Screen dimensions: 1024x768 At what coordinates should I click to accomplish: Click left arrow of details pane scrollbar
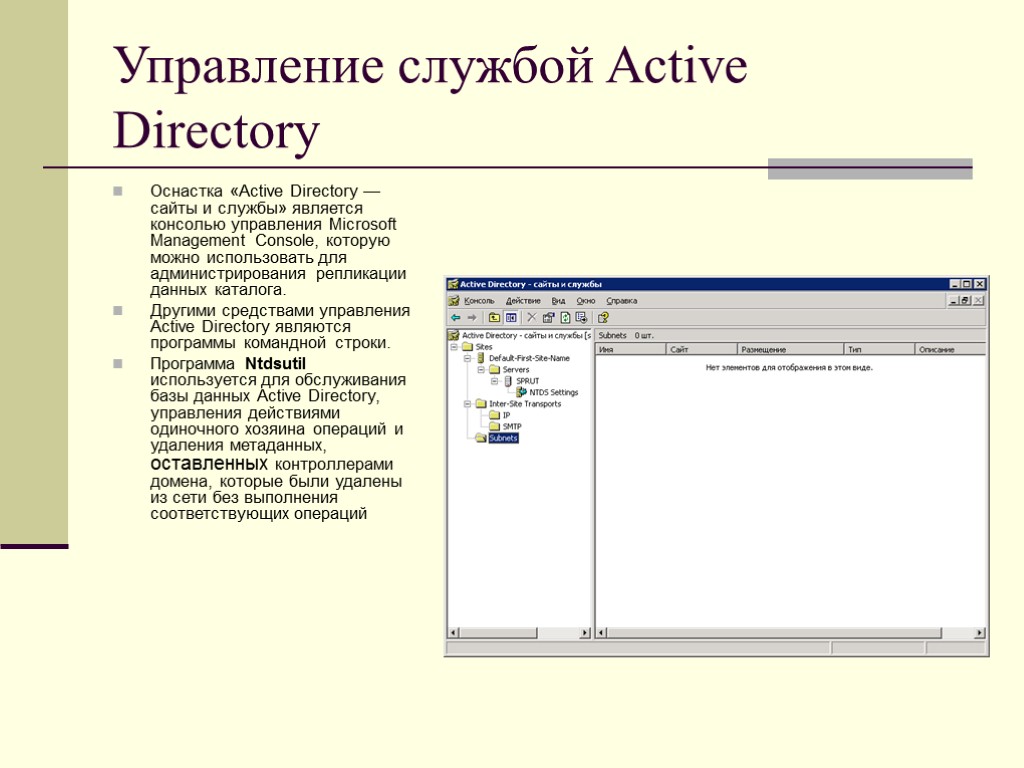click(x=601, y=632)
